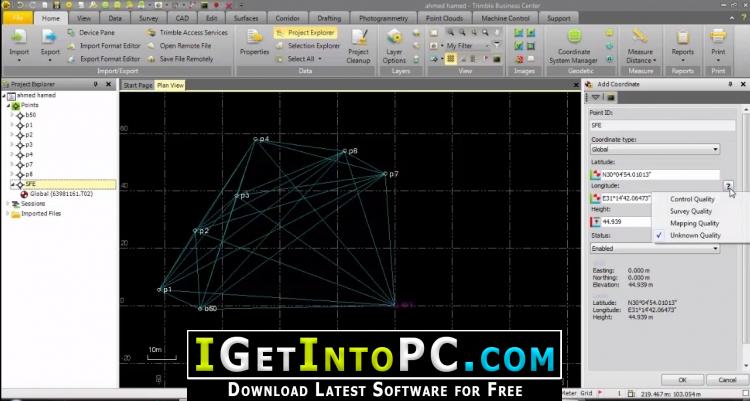Toggle grid display in View group

click(451, 59)
